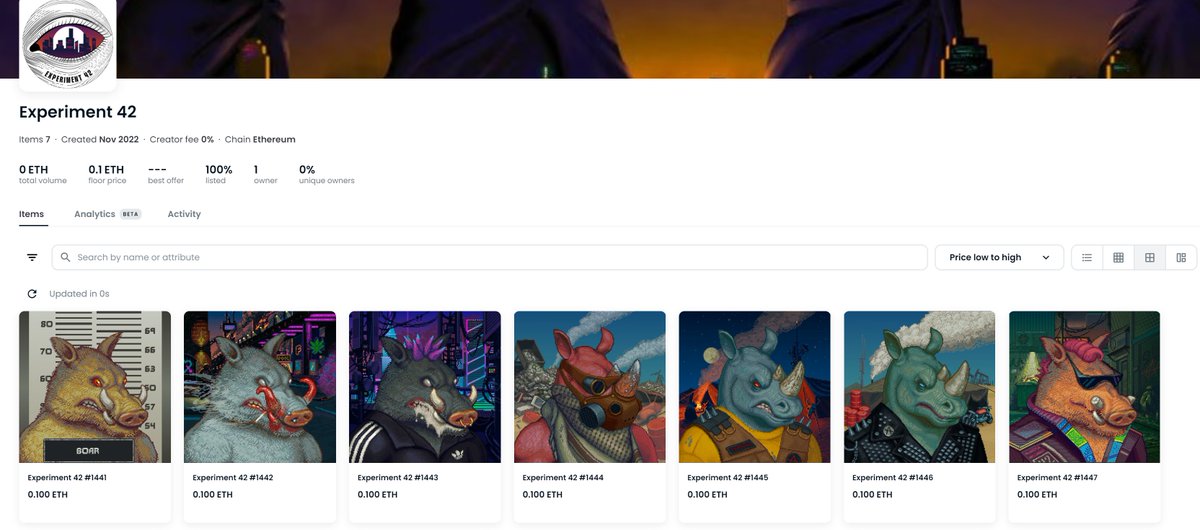1200x530 pixels.
Task: Click the title Experiment 42 #1443
Action: [398, 478]
